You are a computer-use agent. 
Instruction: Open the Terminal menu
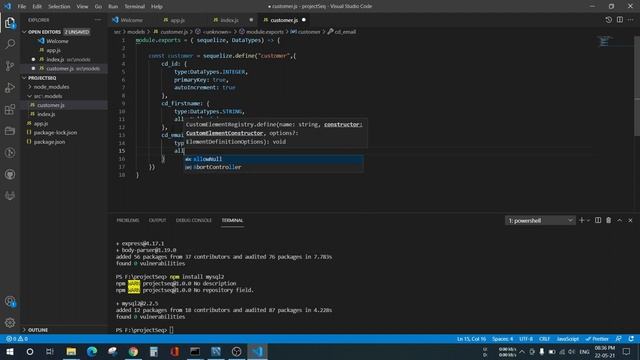point(135,6)
